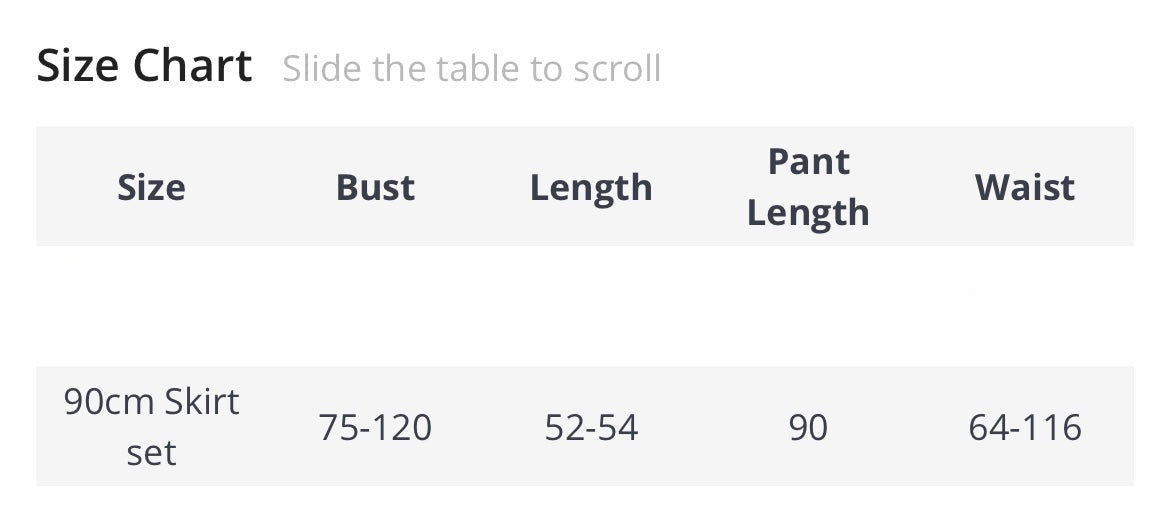Click the empty cell directly below Size header

[151, 306]
